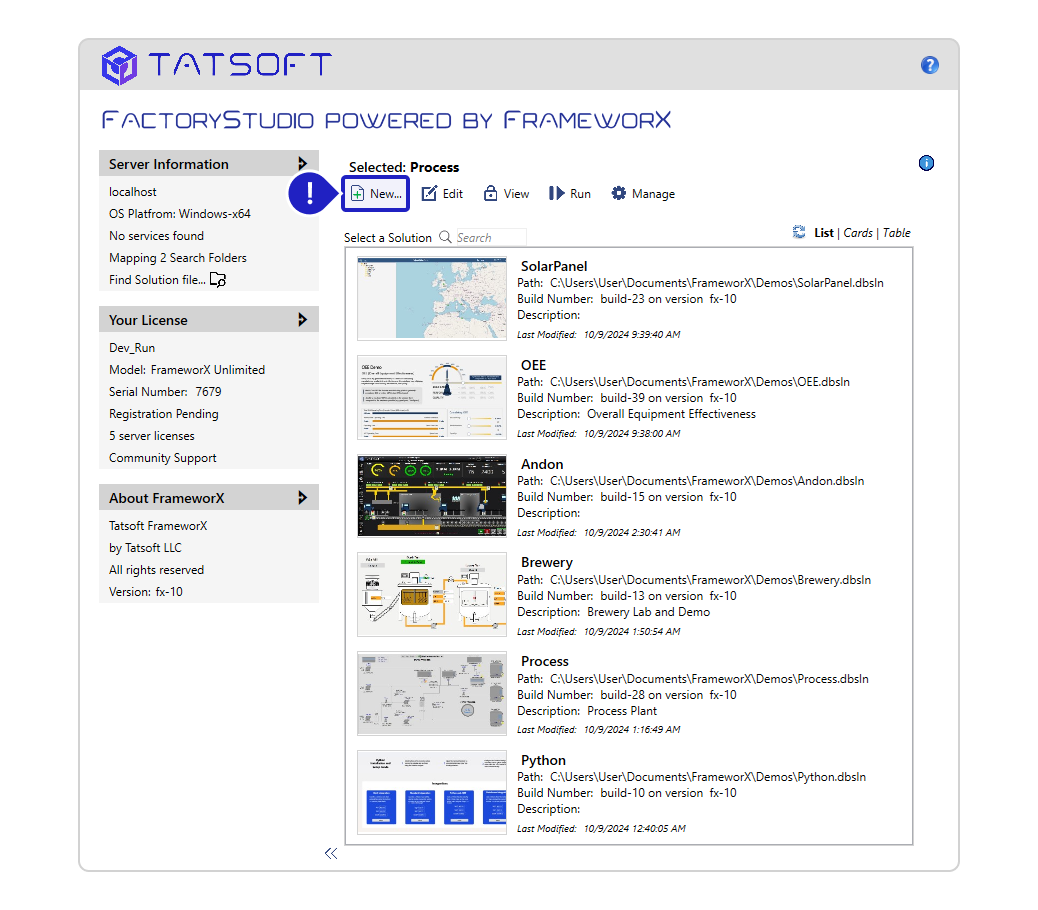The image size is (1038, 910).
Task: Click the Edit pencil icon
Action: 429,193
